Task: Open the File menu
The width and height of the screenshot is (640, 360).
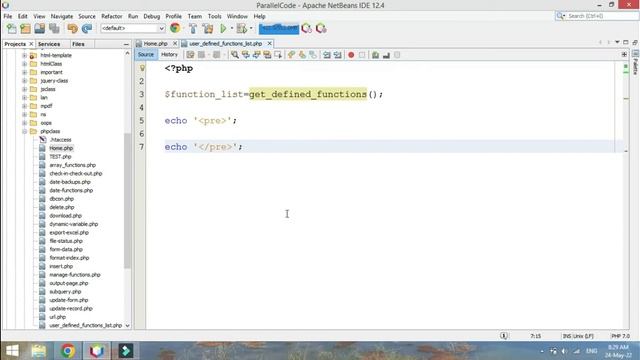Action: pyautogui.click(x=8, y=16)
